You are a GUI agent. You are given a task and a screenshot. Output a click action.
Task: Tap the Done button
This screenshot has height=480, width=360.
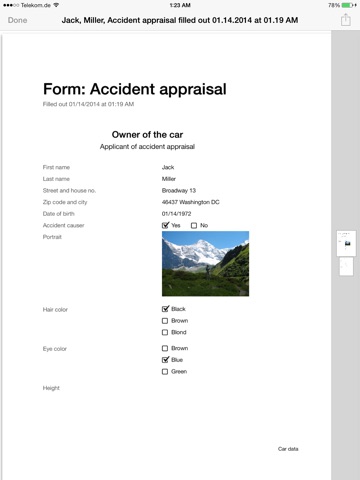click(x=17, y=20)
